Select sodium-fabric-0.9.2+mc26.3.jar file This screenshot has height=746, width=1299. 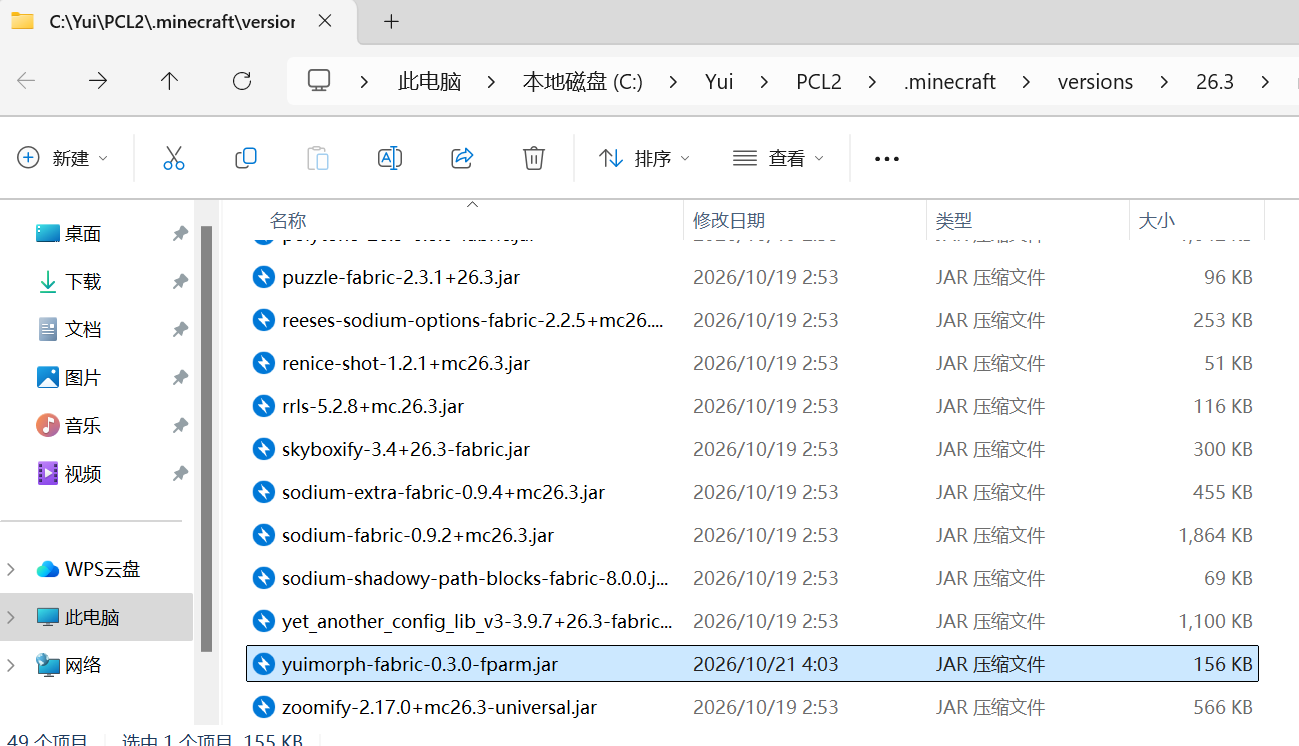[752, 535]
